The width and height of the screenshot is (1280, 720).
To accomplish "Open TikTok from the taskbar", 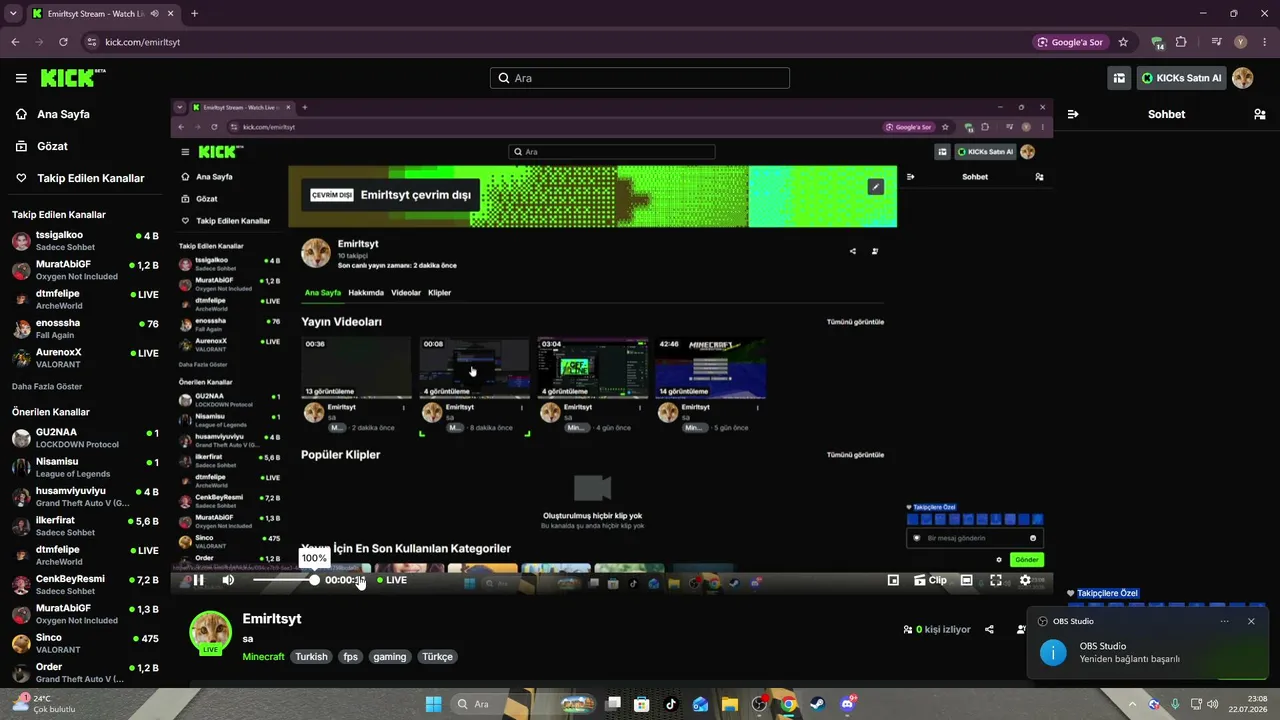I will coord(671,704).
